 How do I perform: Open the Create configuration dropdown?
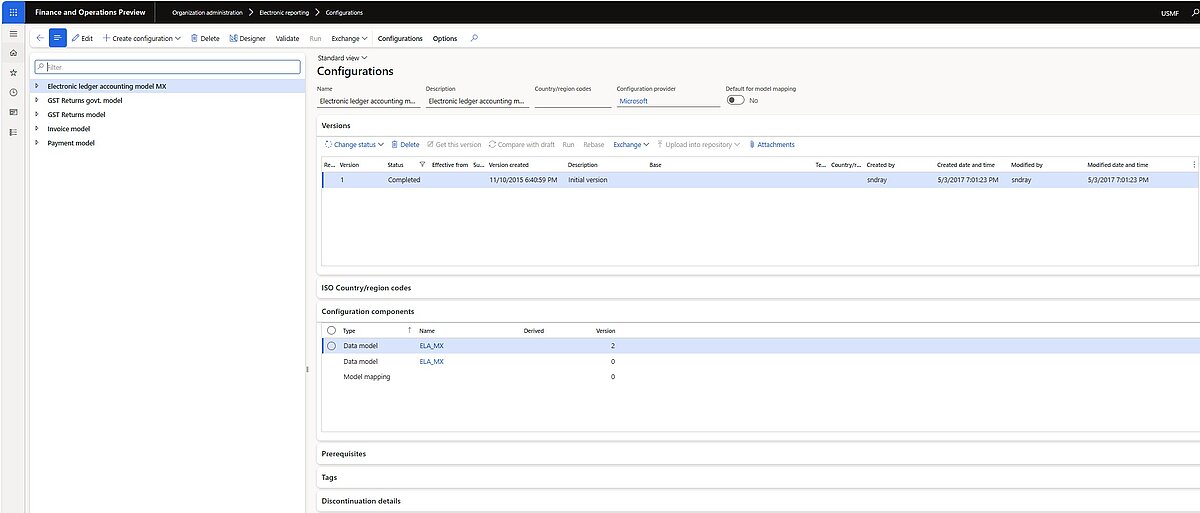(x=142, y=38)
